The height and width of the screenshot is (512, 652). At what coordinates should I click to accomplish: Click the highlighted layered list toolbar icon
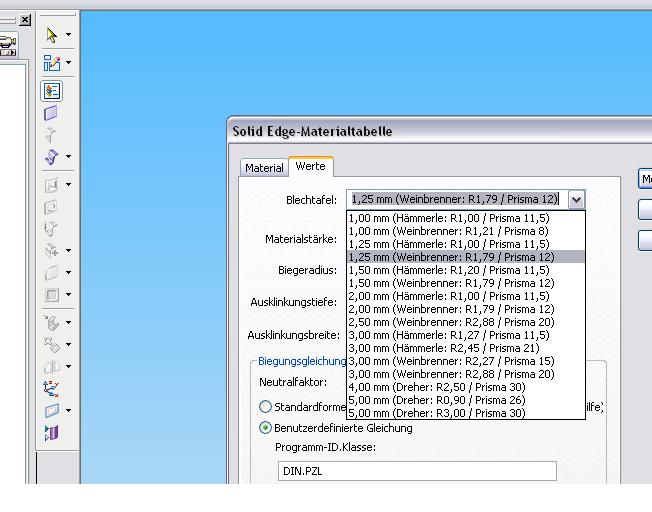(x=52, y=91)
